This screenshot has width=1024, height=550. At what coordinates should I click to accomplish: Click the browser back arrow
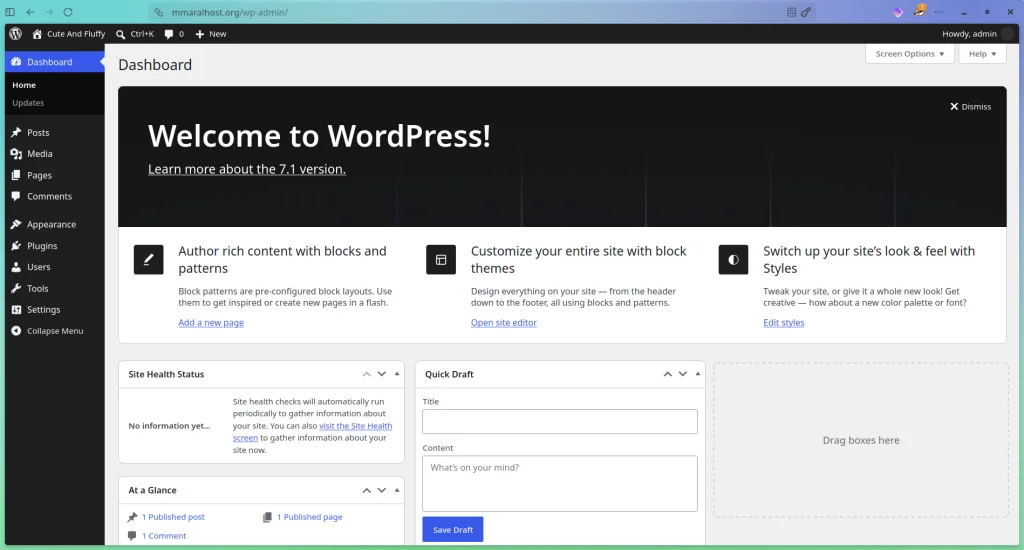point(30,12)
